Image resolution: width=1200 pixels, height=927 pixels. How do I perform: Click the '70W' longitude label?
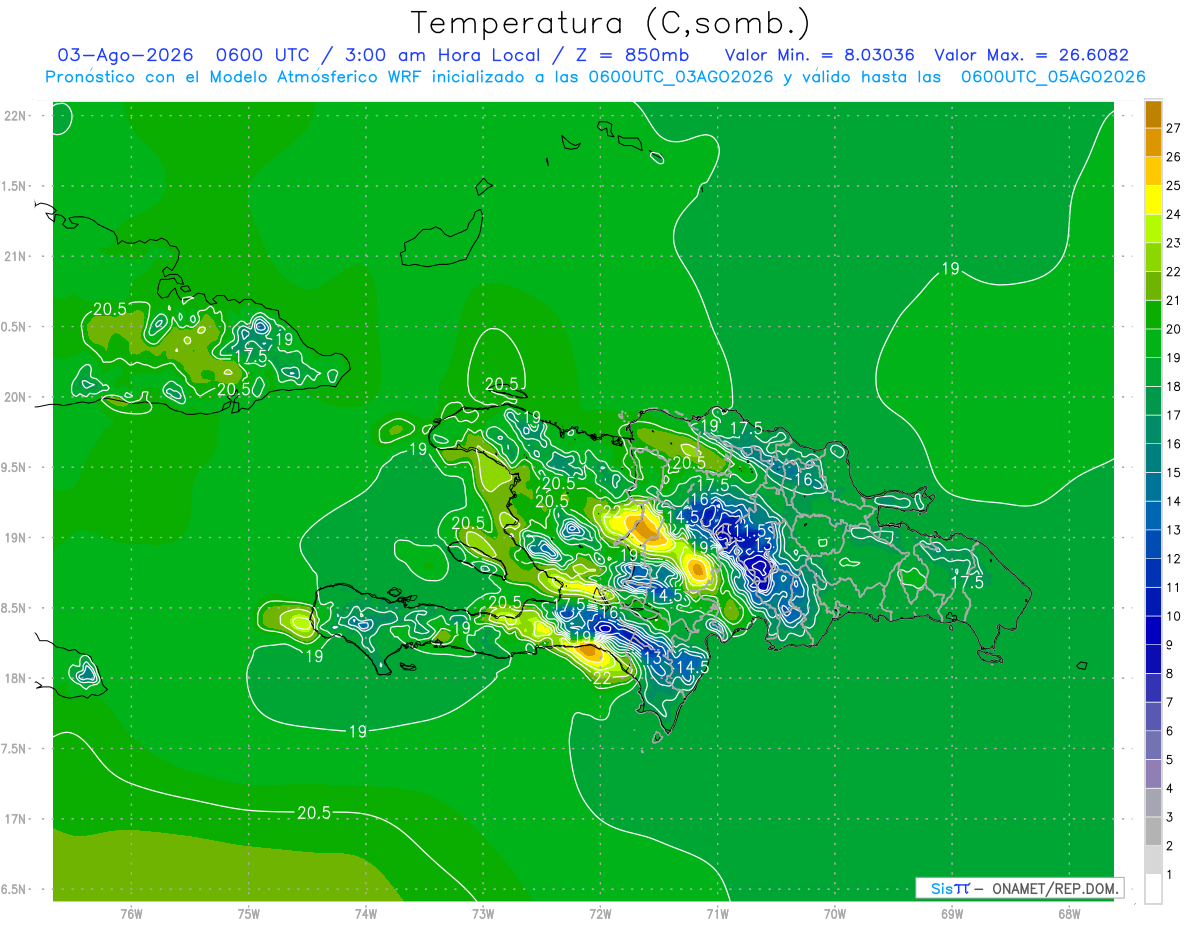835,913
